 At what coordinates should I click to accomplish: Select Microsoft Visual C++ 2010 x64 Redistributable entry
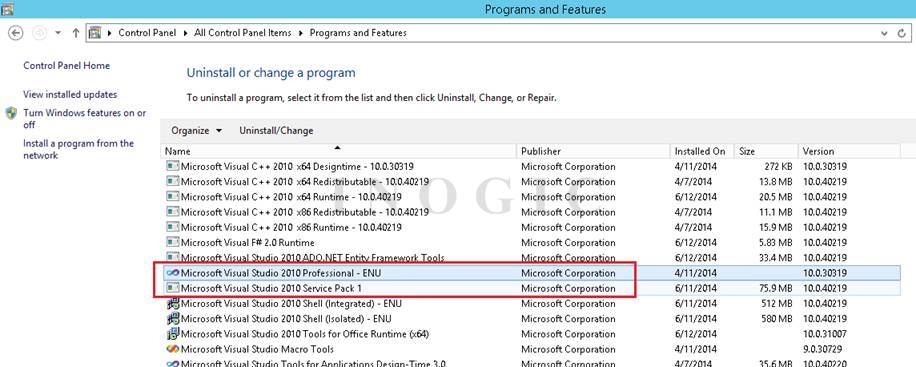tap(305, 181)
